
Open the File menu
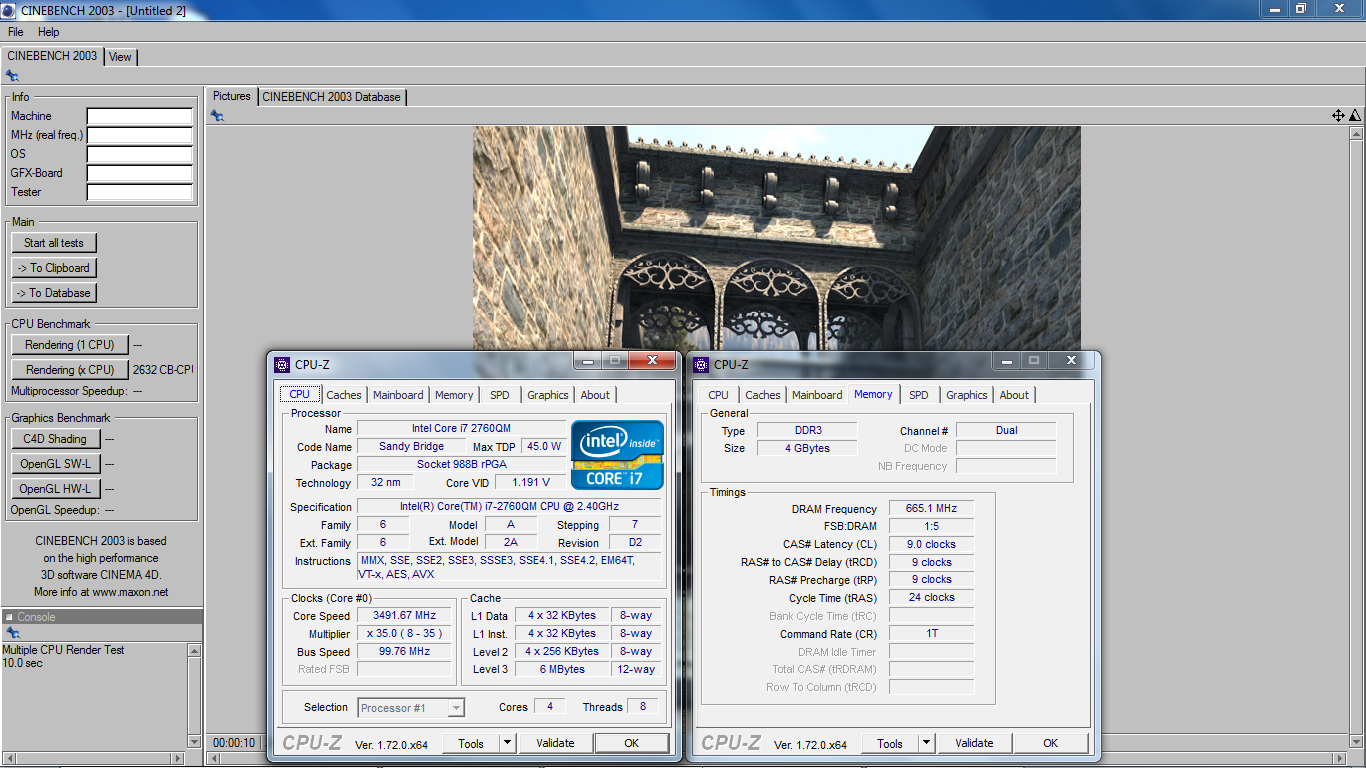tap(16, 32)
